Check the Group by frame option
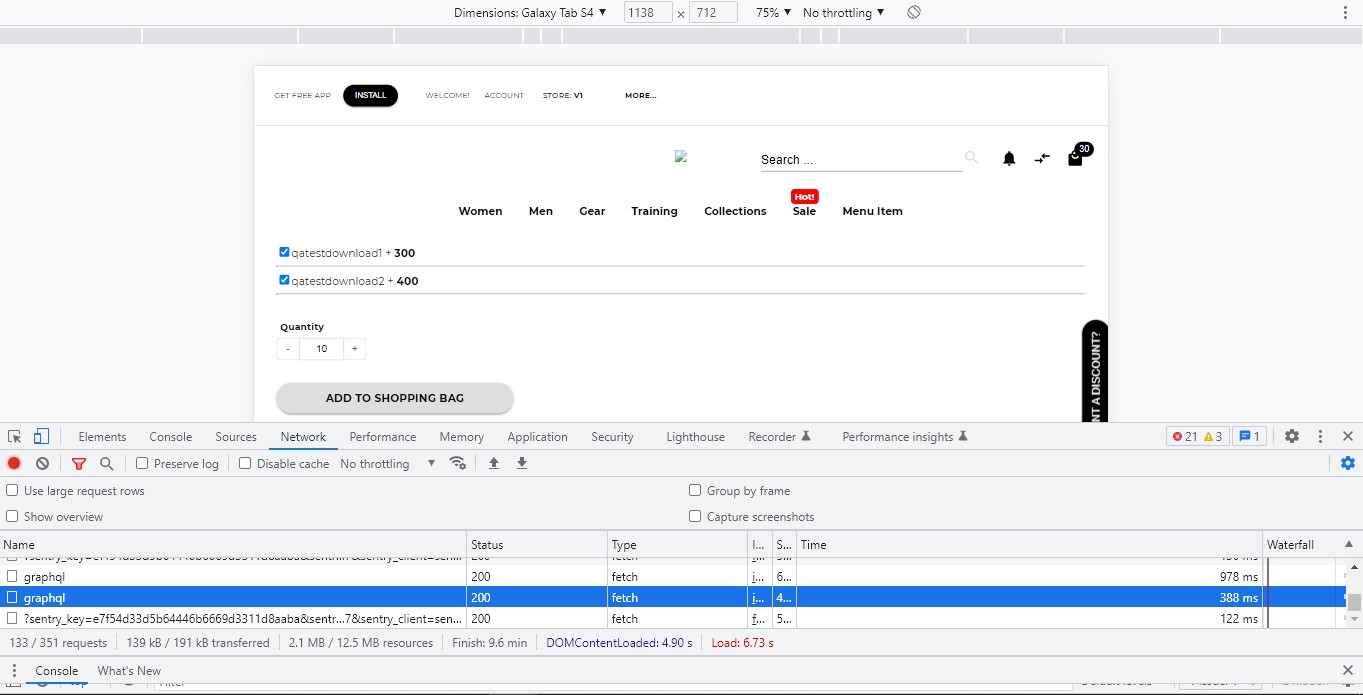Image resolution: width=1363 pixels, height=695 pixels. (x=695, y=490)
